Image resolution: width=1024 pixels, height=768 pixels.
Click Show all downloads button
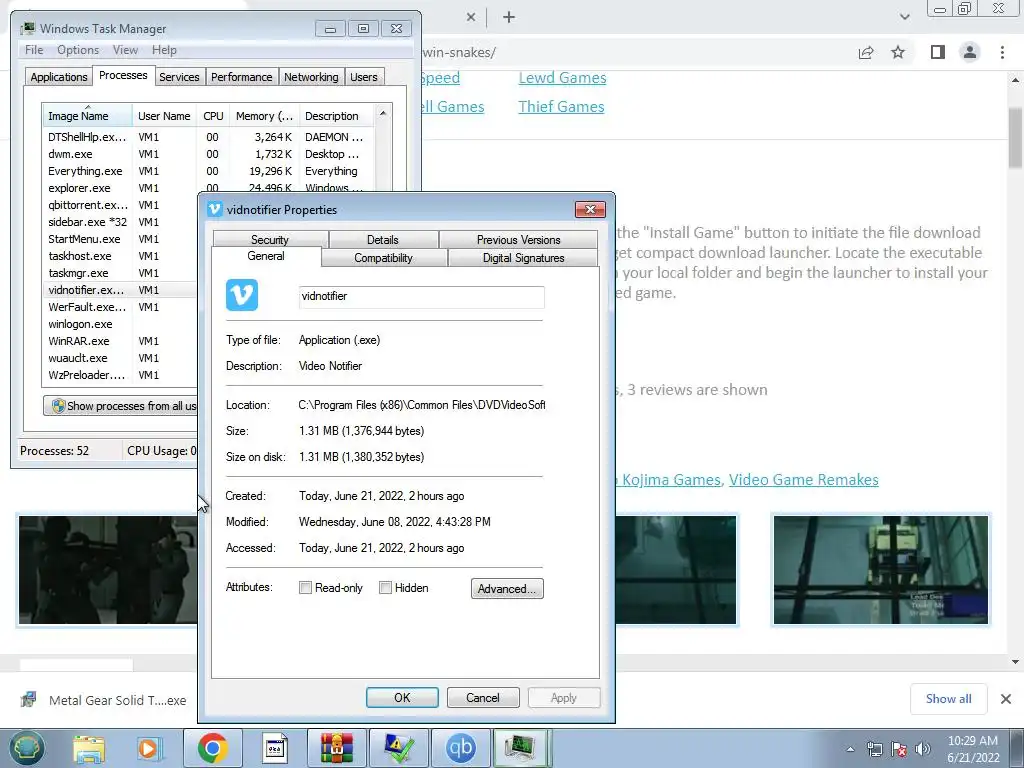948,699
